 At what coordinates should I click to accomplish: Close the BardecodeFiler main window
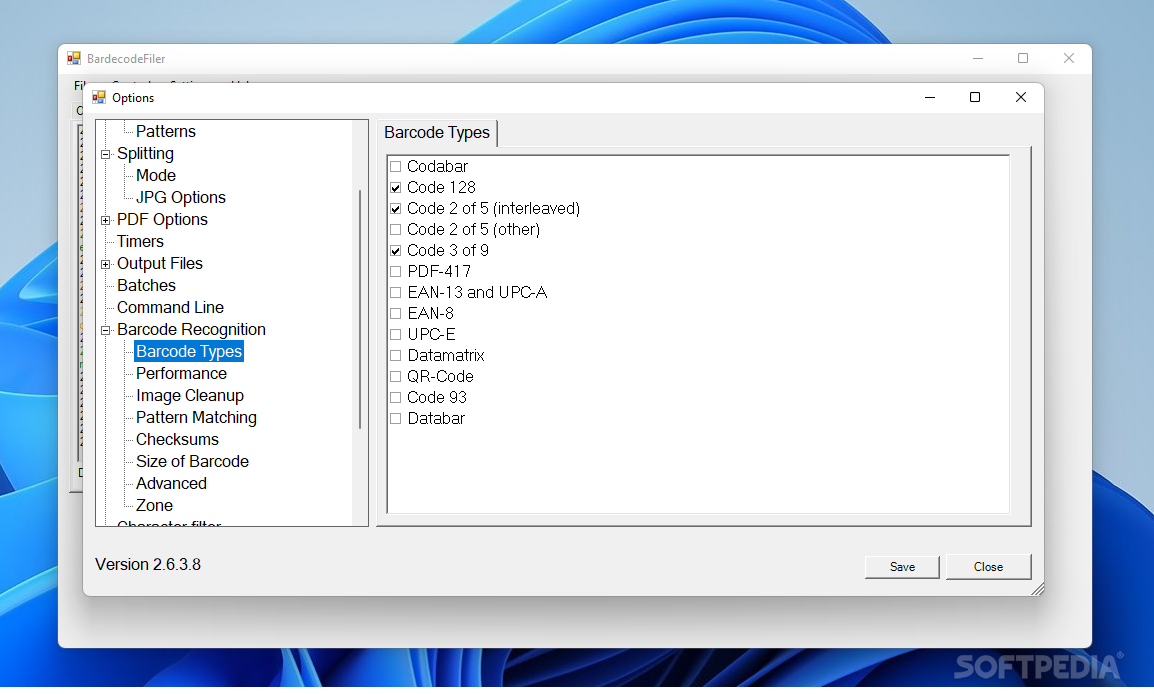[x=1069, y=58]
